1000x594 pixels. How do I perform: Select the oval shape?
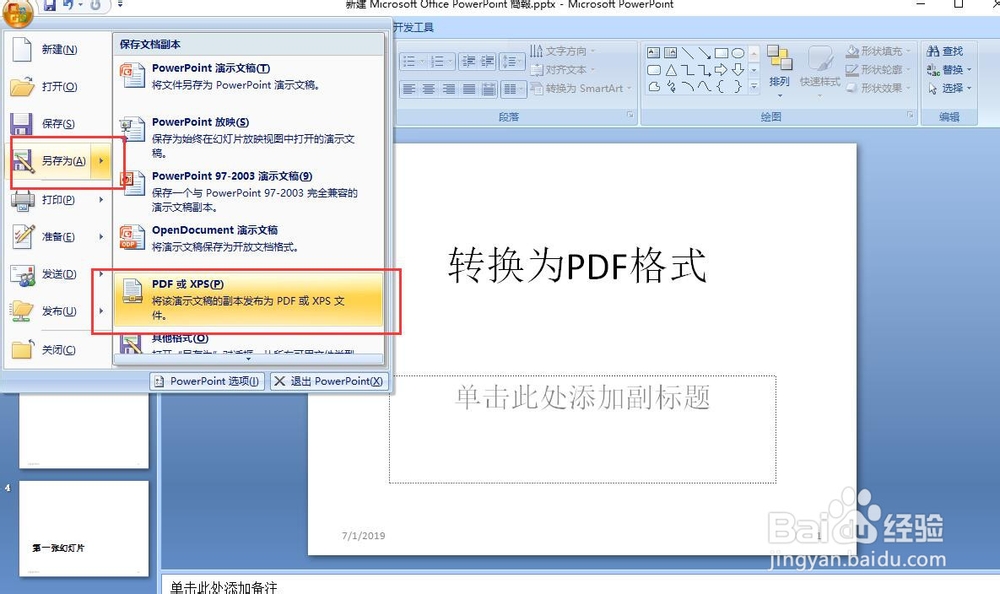point(738,52)
